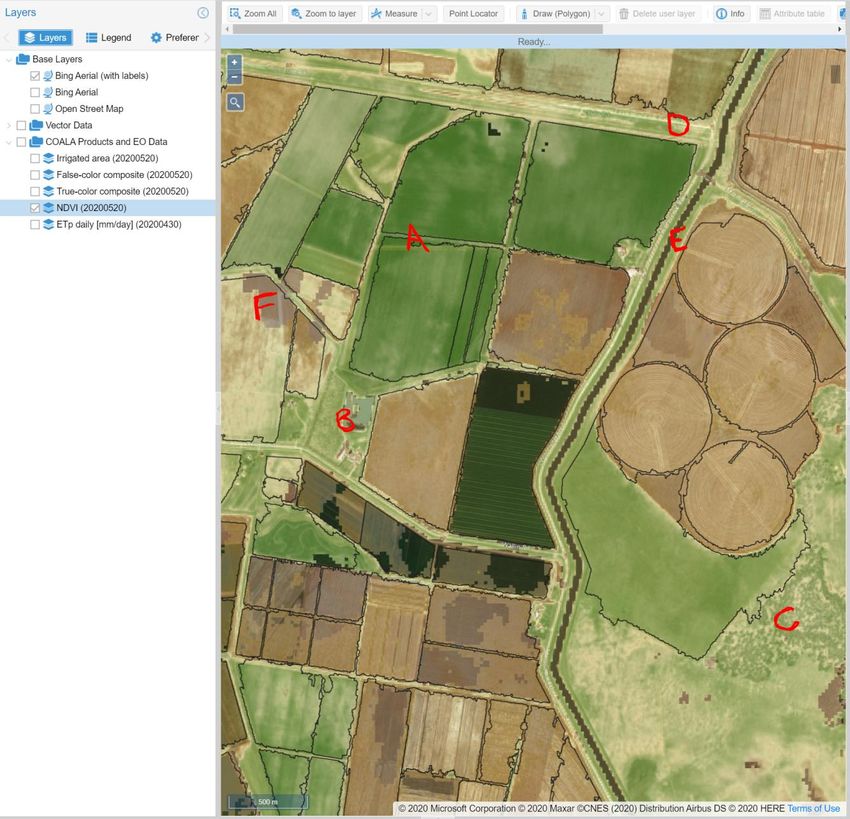Zoom in the map with plus button

click(x=234, y=62)
